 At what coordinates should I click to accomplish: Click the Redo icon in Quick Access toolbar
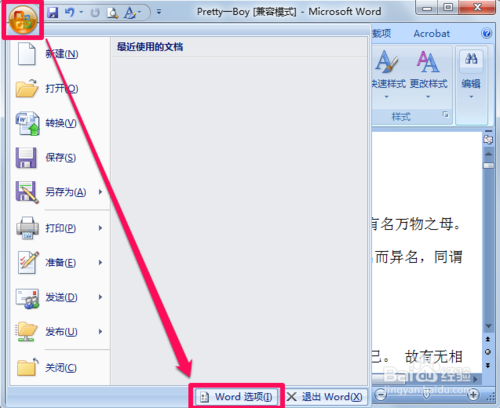[95, 13]
